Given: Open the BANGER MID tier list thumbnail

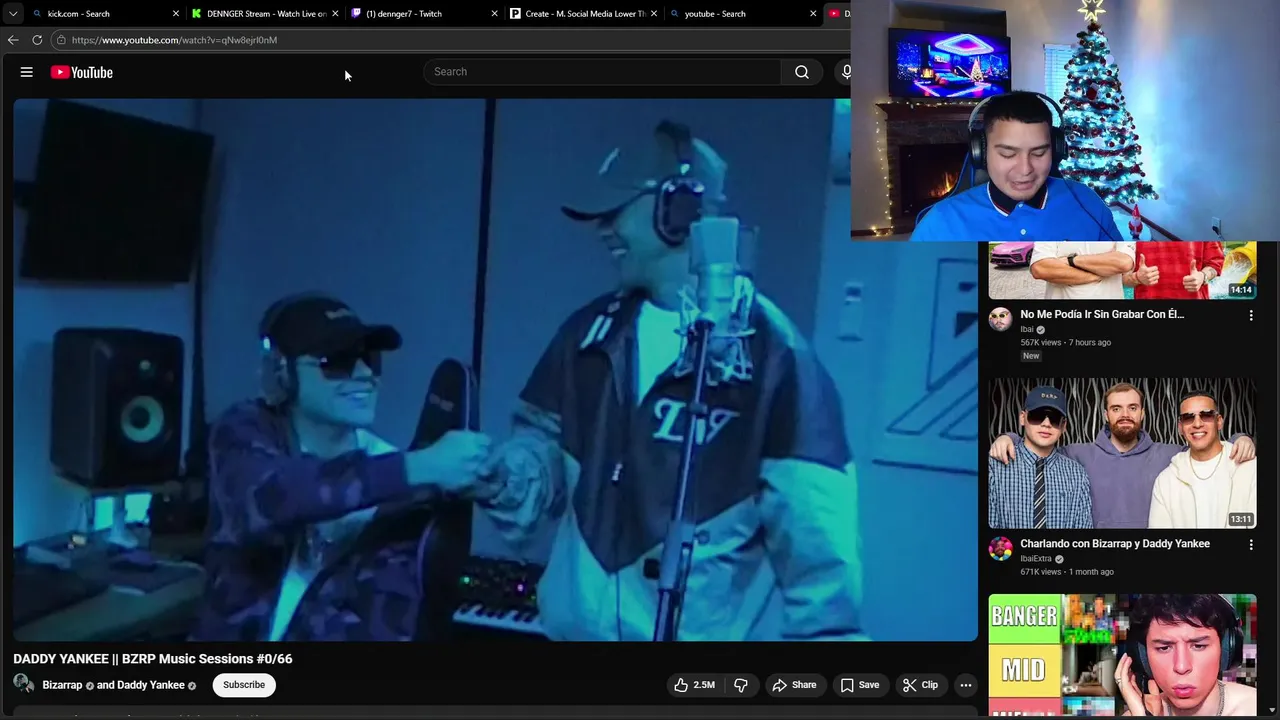Looking at the screenshot, I should coord(1122,655).
